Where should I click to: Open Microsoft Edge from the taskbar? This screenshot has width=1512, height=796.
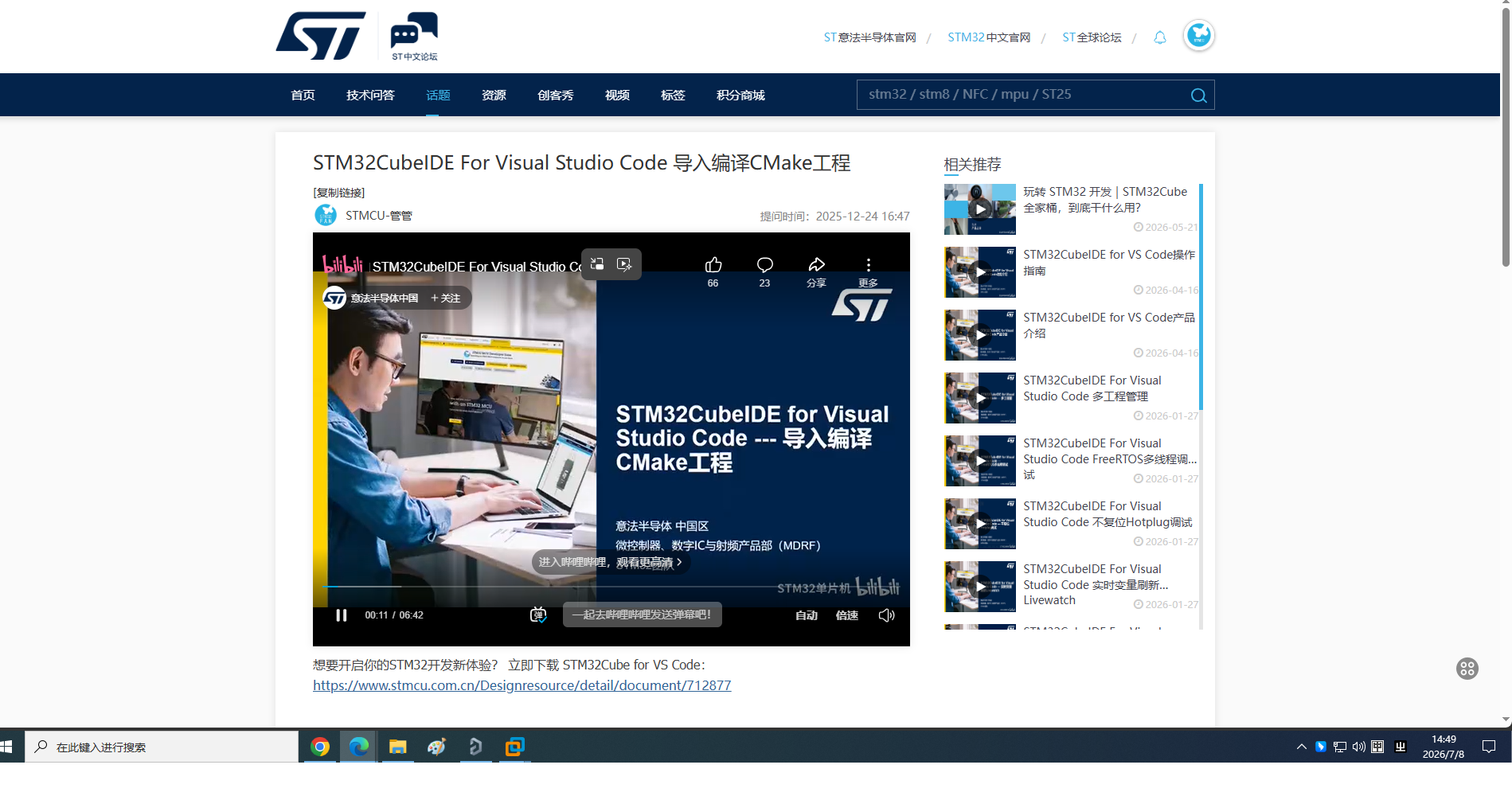(x=359, y=747)
